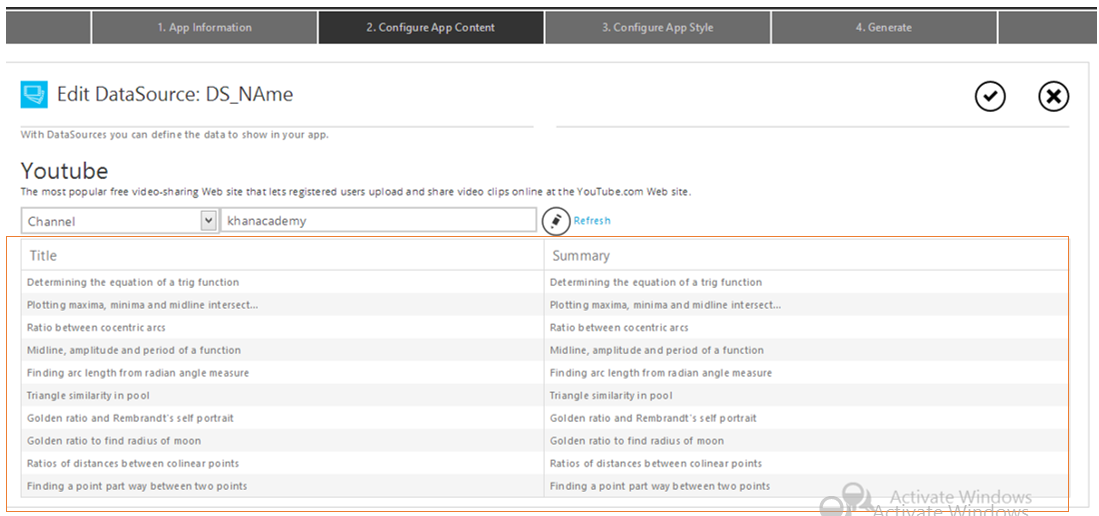The height and width of the screenshot is (516, 1099).
Task: Select title 'Plotting maxima, minima and midline intersect...'
Action: [x=143, y=305]
